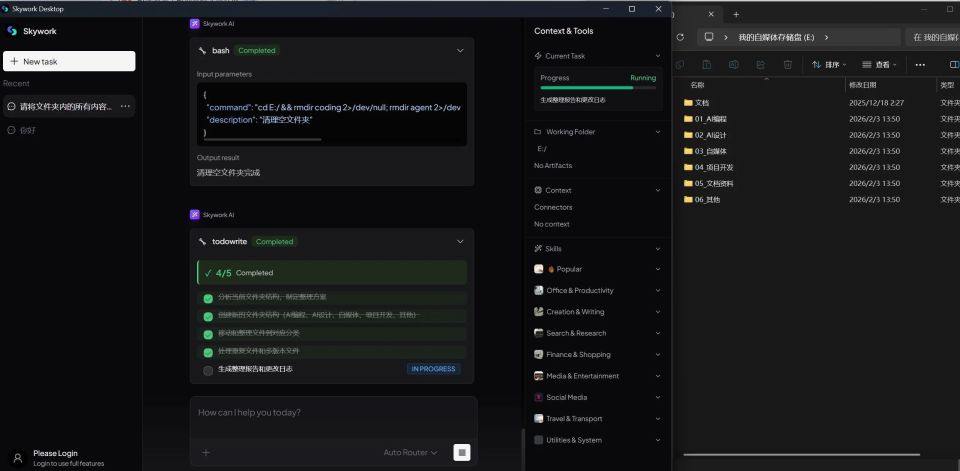Expand the Travel & Transport category
The image size is (960, 471).
658,419
